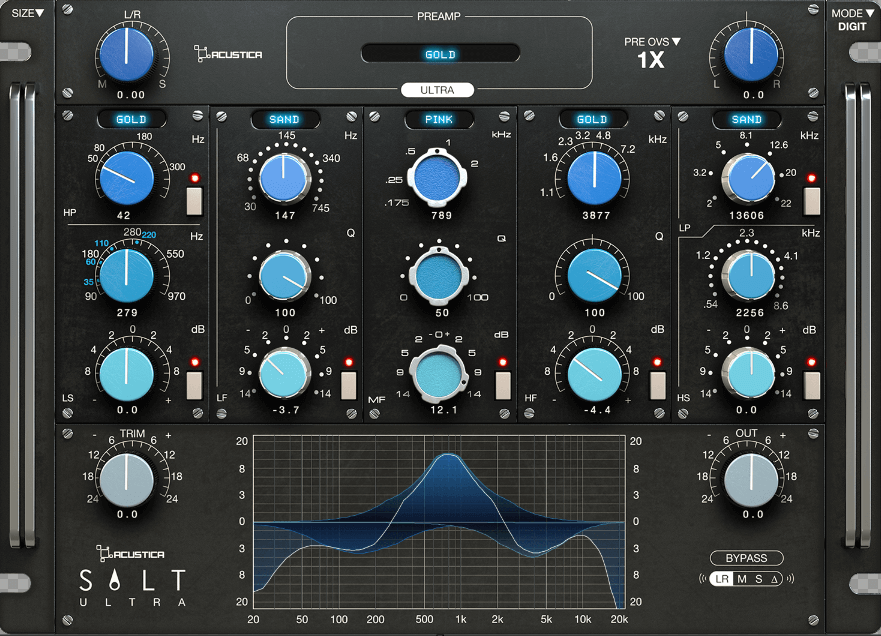Click the 1X oversampling value

click(651, 59)
